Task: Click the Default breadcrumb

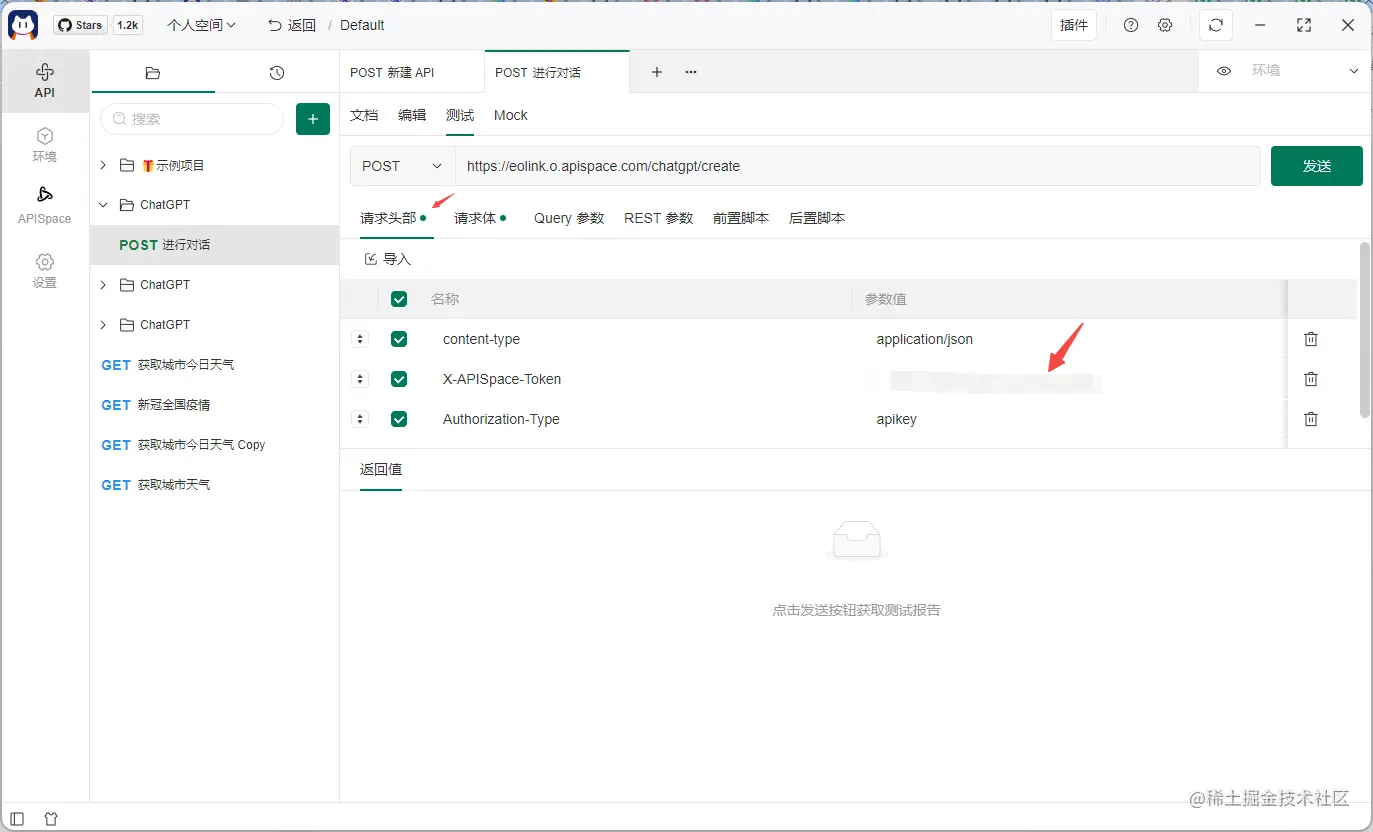Action: [x=362, y=25]
